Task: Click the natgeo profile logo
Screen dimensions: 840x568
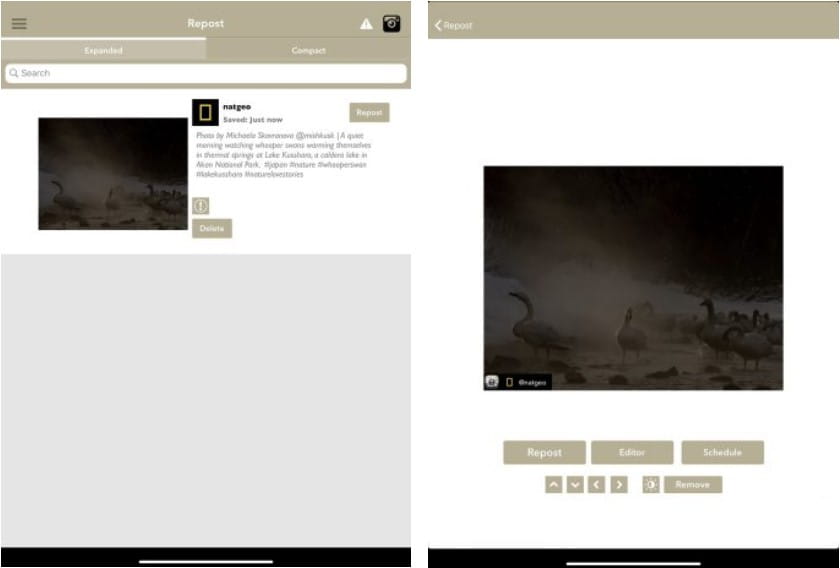Action: (205, 112)
